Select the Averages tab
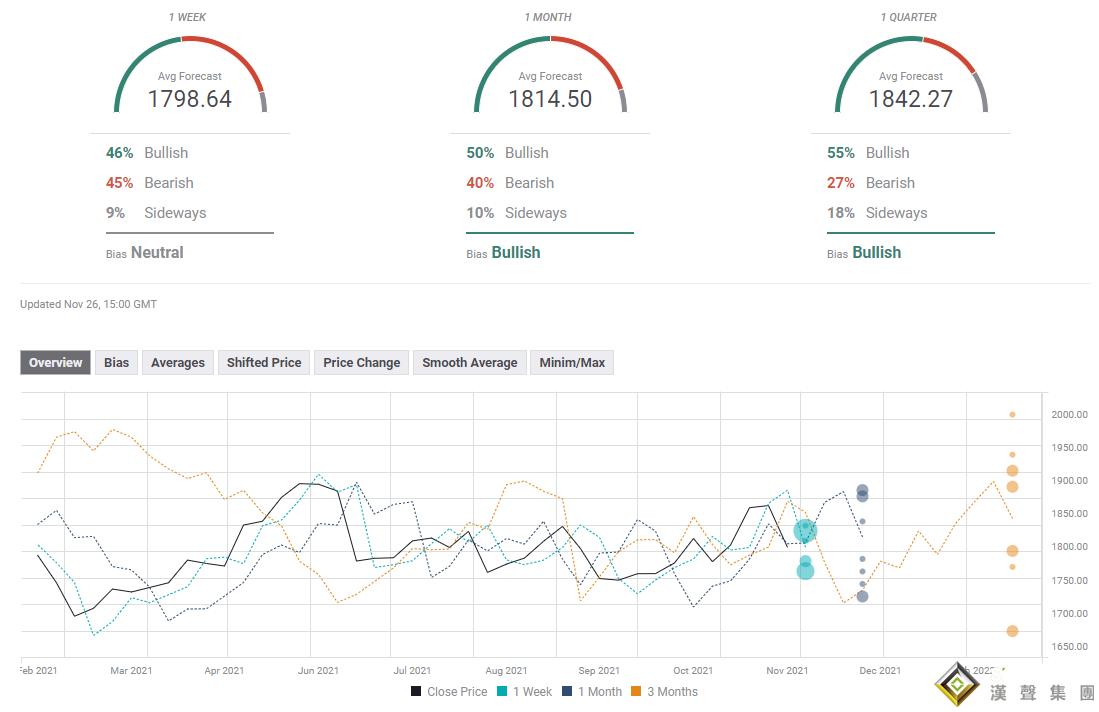 click(178, 363)
